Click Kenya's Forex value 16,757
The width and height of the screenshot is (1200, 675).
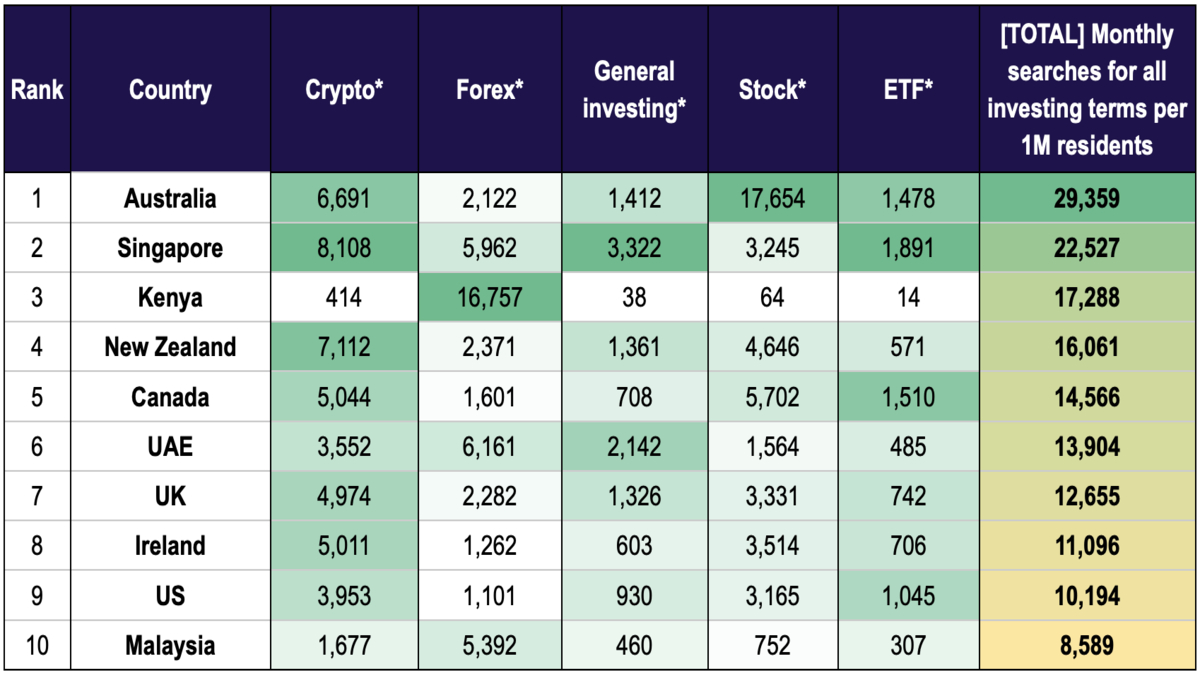[490, 298]
